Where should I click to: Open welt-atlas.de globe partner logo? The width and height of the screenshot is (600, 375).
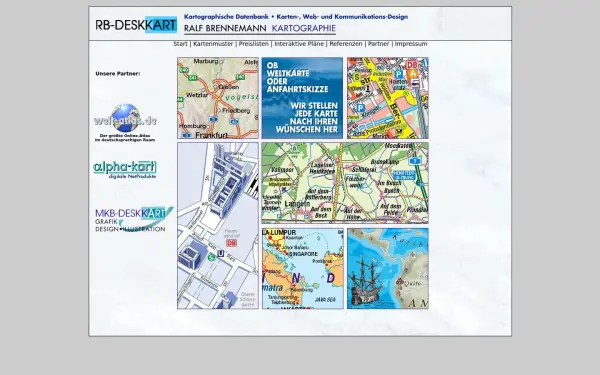pos(125,122)
